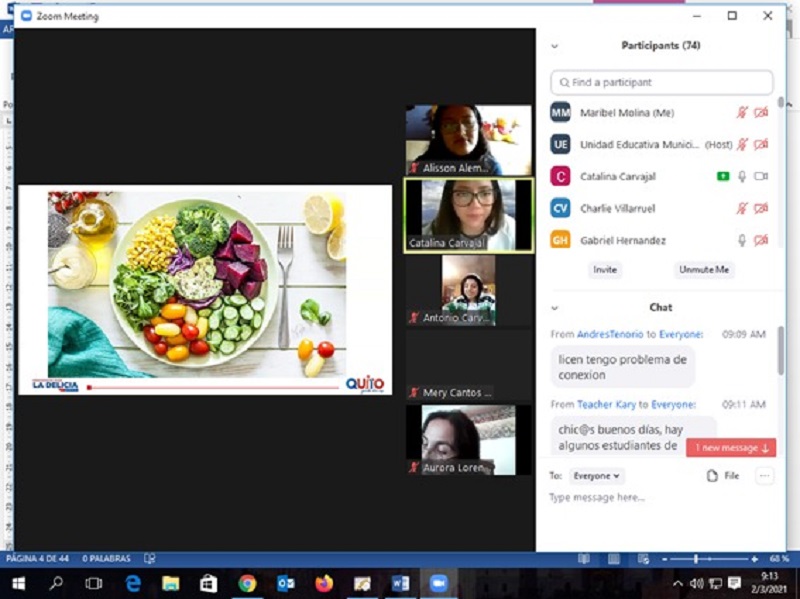Click Catalina Carvajal's camera icon
The width and height of the screenshot is (800, 599).
tap(761, 177)
